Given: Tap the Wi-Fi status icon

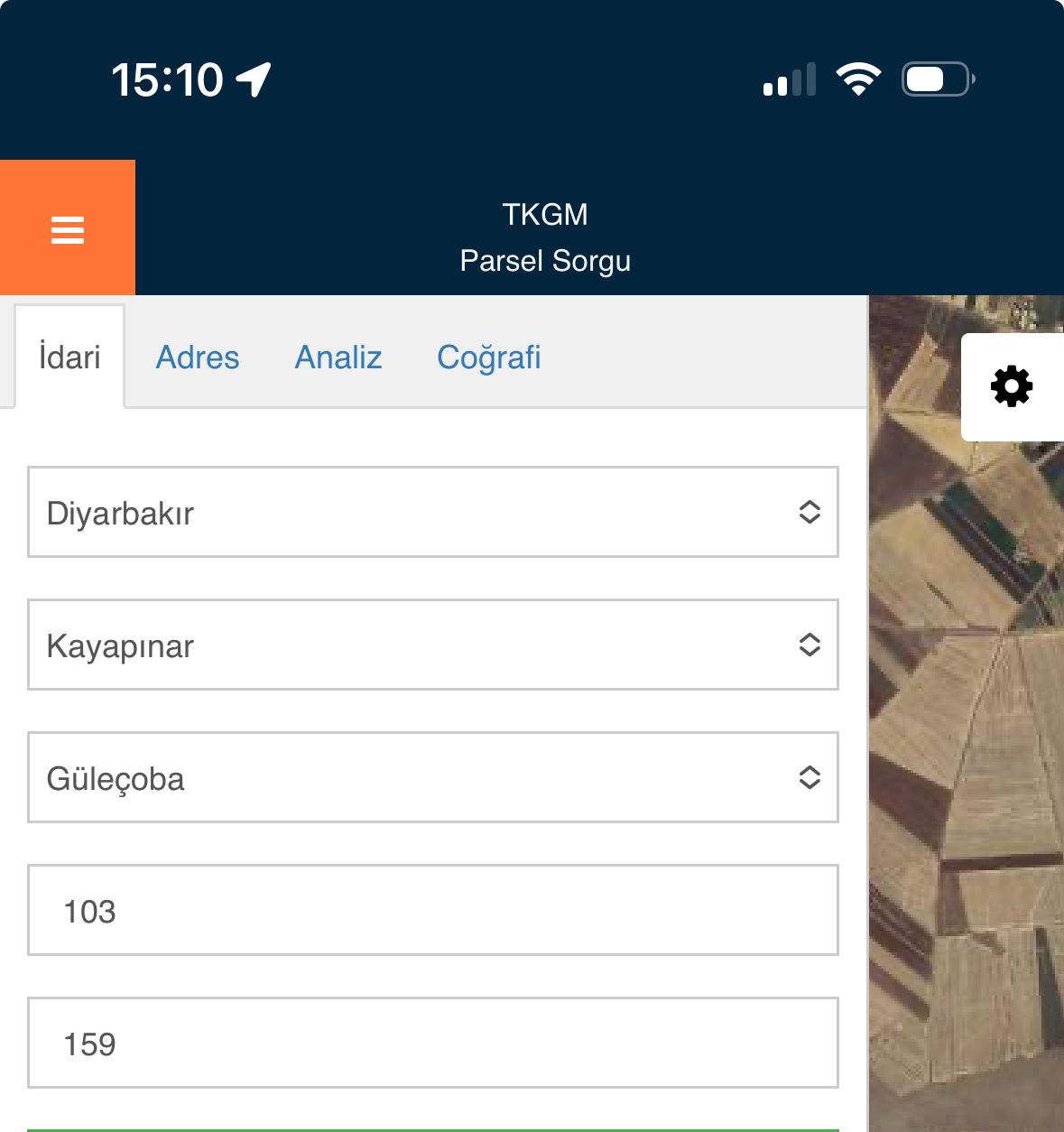Looking at the screenshot, I should pos(858,79).
